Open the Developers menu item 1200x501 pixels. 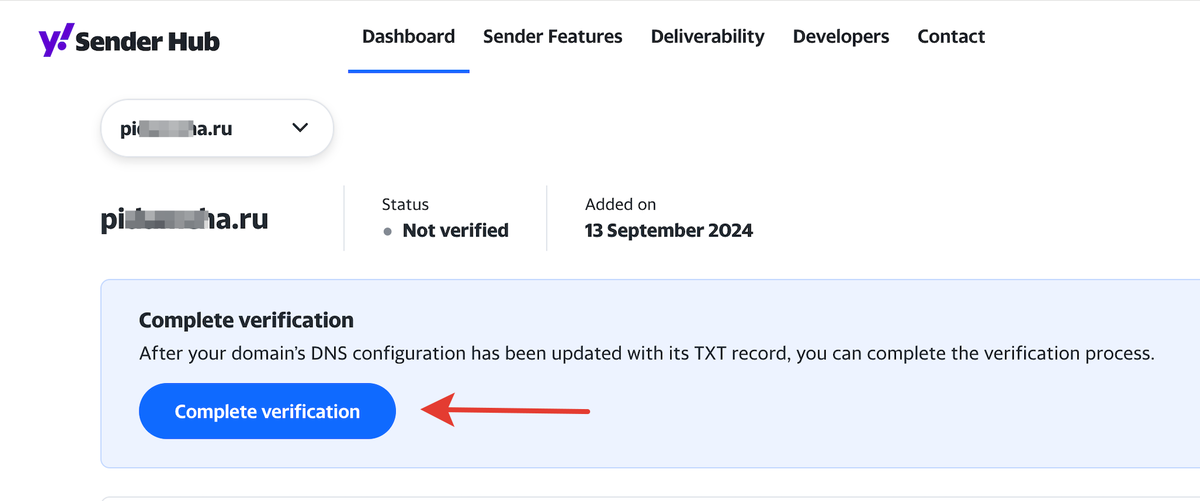pyautogui.click(x=841, y=37)
